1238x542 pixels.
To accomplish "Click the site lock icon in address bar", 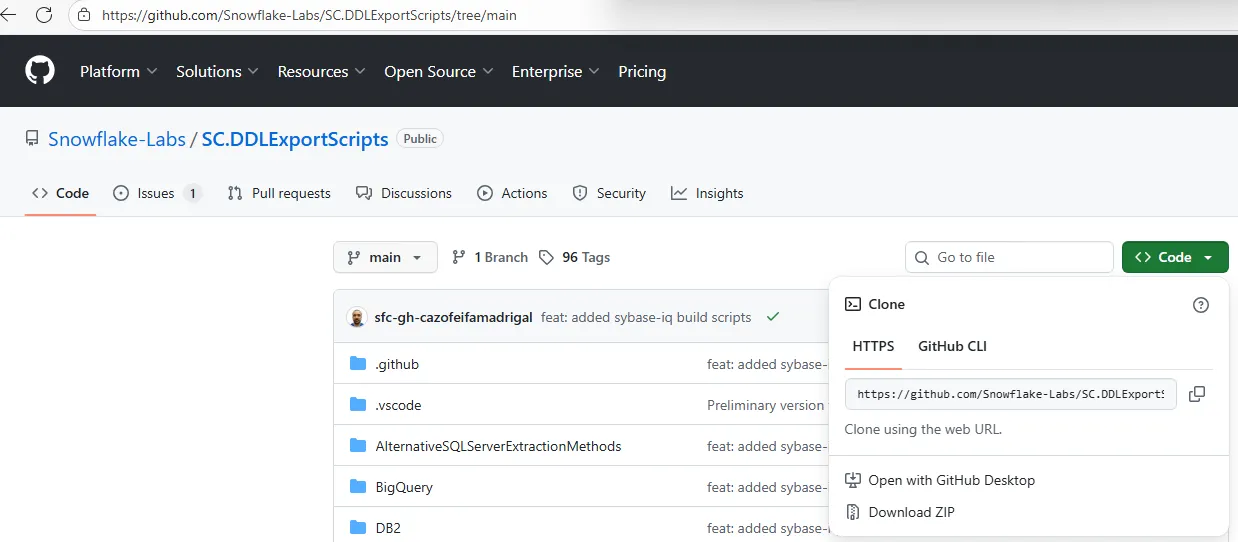I will (x=83, y=16).
